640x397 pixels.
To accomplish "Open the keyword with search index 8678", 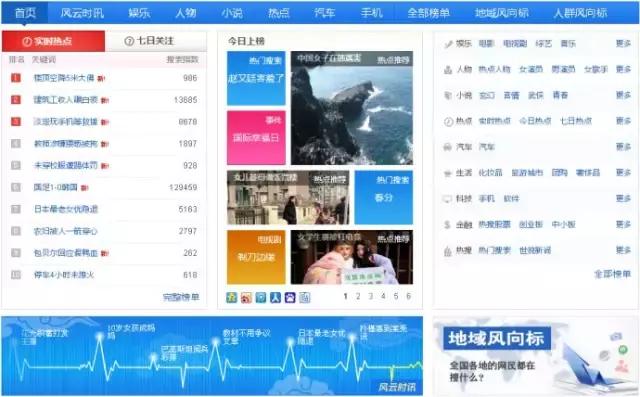I will [66, 122].
